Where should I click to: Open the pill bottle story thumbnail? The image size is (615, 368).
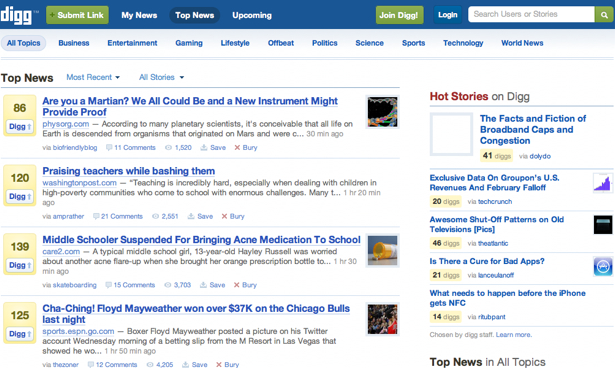pos(382,251)
